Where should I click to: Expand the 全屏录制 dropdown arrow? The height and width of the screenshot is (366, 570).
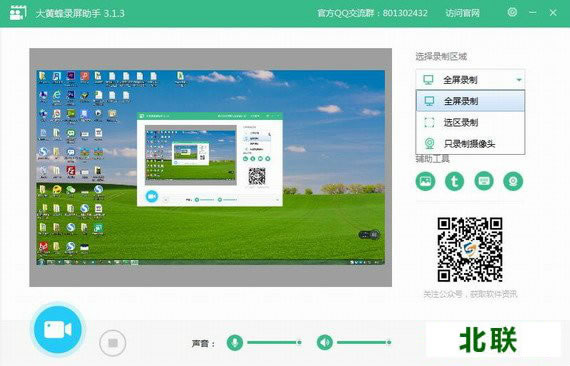click(x=519, y=80)
